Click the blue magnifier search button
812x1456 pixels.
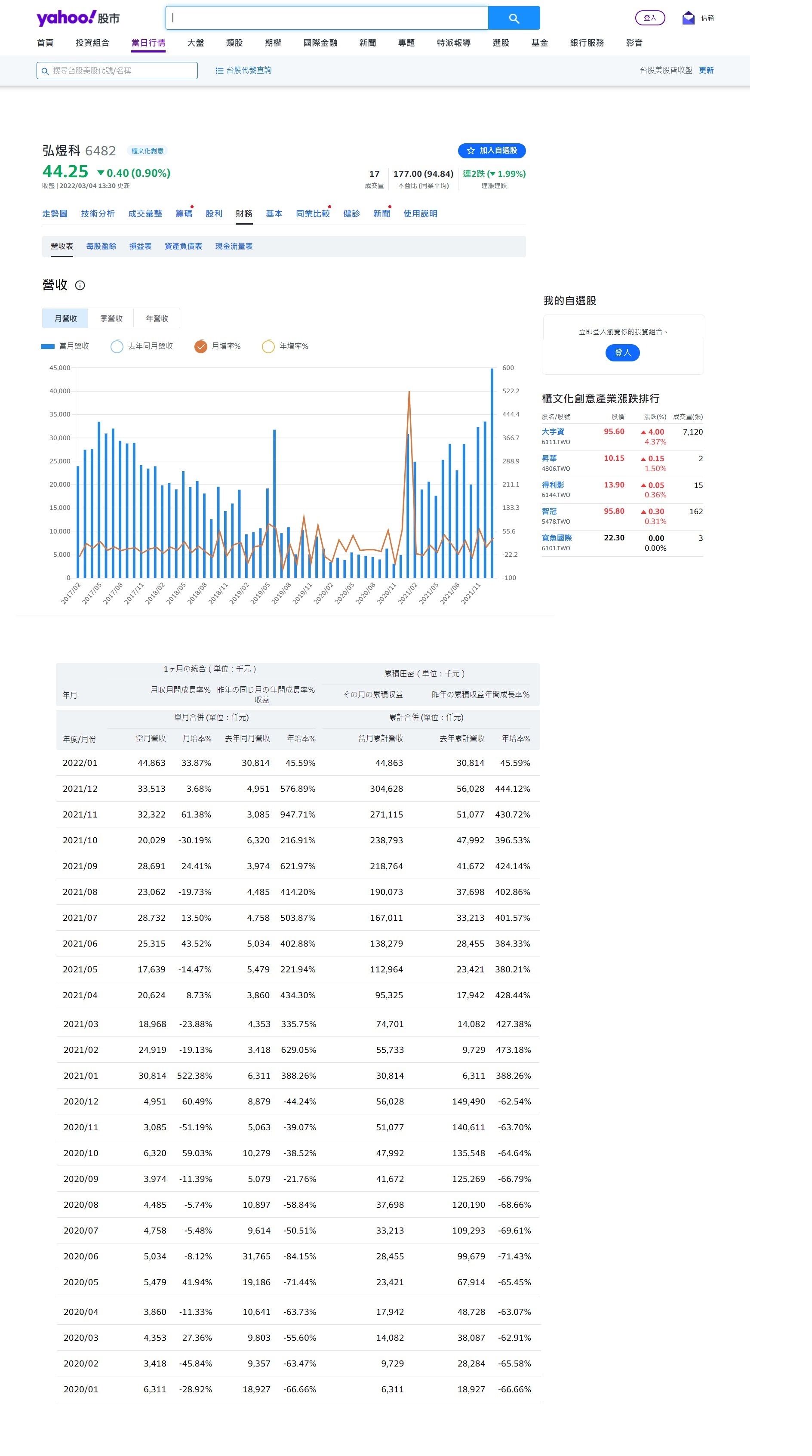click(513, 18)
